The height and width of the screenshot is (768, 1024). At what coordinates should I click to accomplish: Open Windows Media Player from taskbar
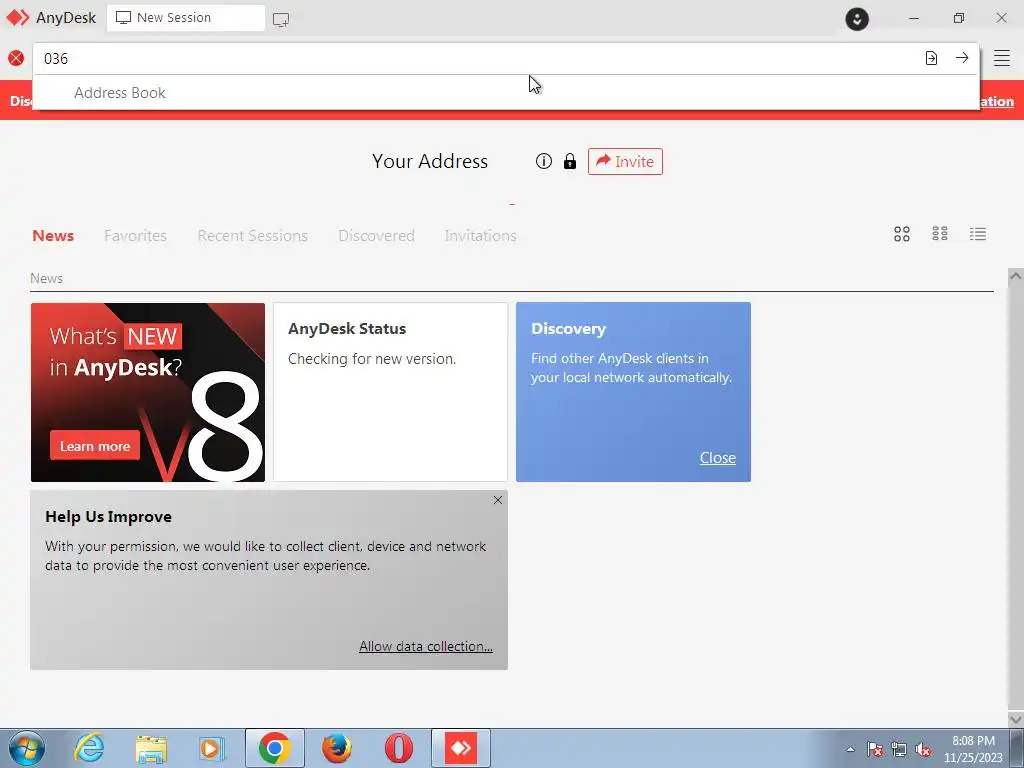[x=212, y=748]
